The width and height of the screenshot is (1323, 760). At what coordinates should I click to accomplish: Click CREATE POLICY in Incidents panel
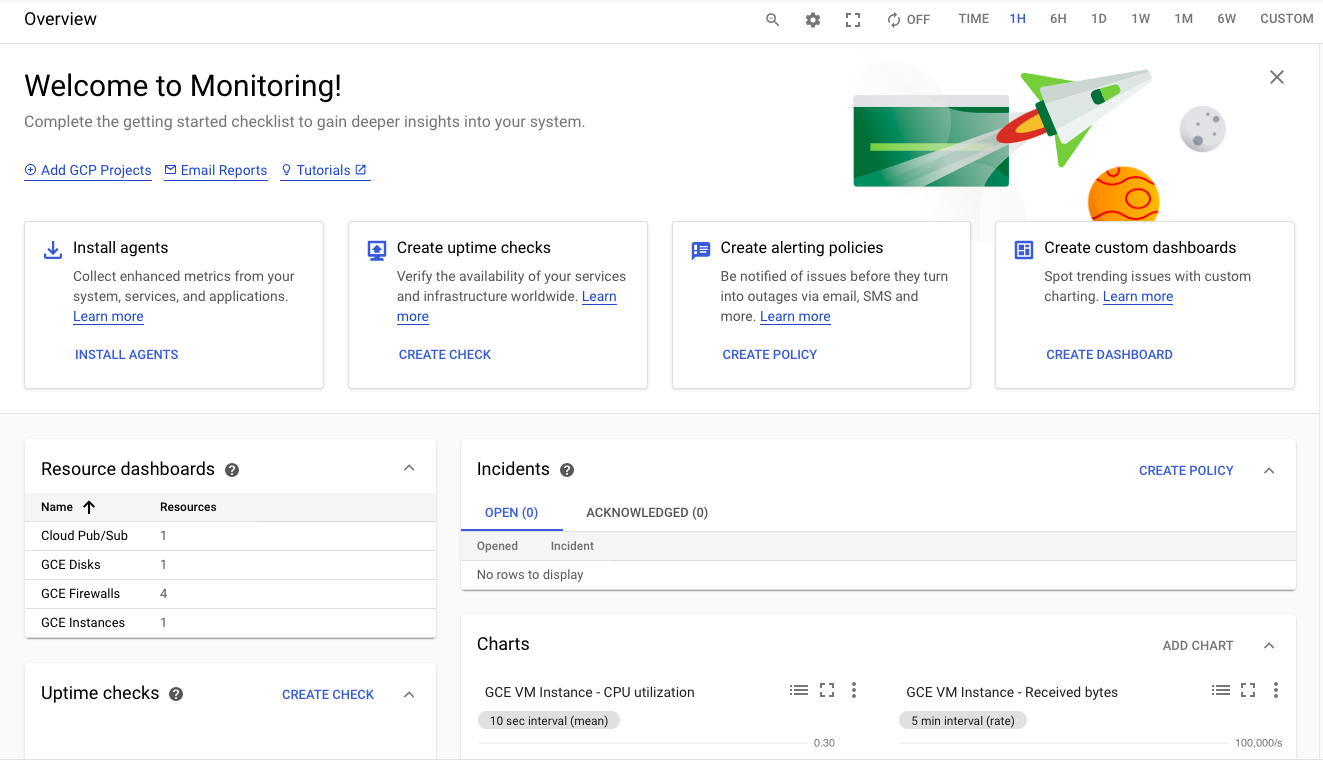click(1186, 470)
